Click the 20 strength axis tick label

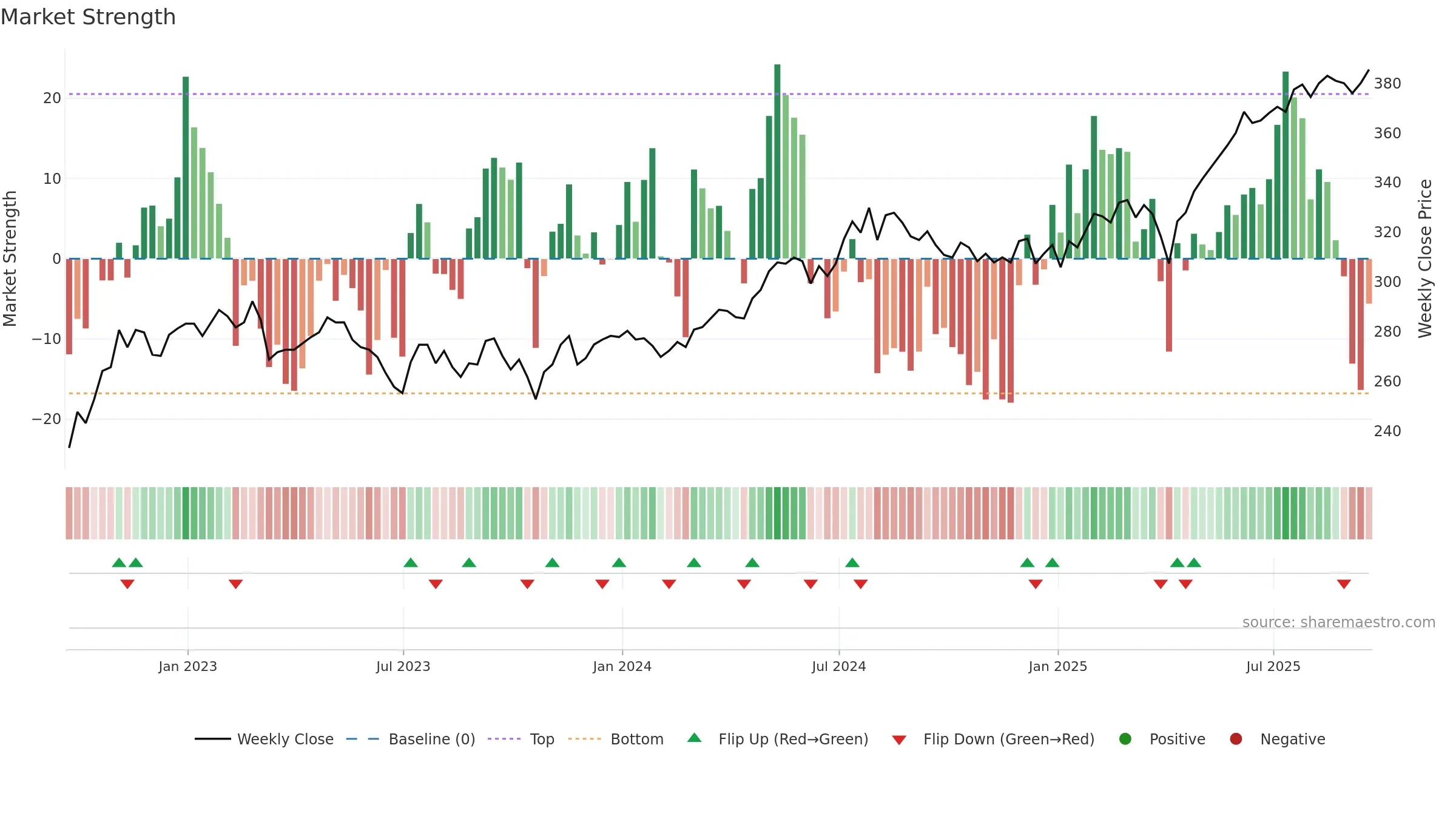(x=52, y=98)
